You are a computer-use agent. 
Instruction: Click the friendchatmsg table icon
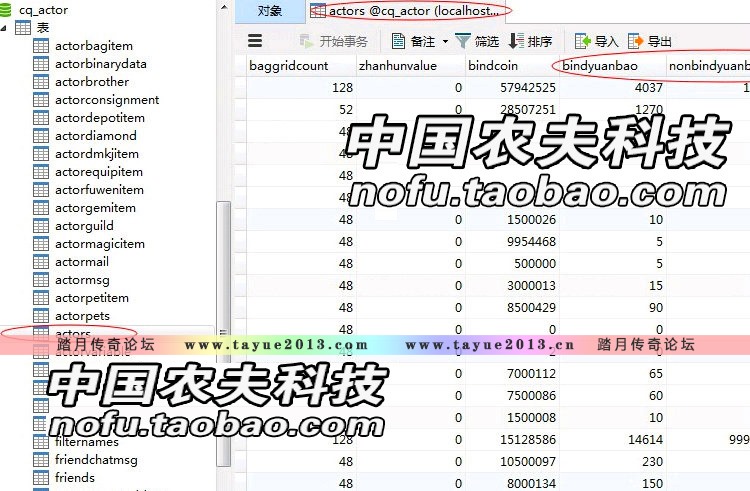pos(41,460)
